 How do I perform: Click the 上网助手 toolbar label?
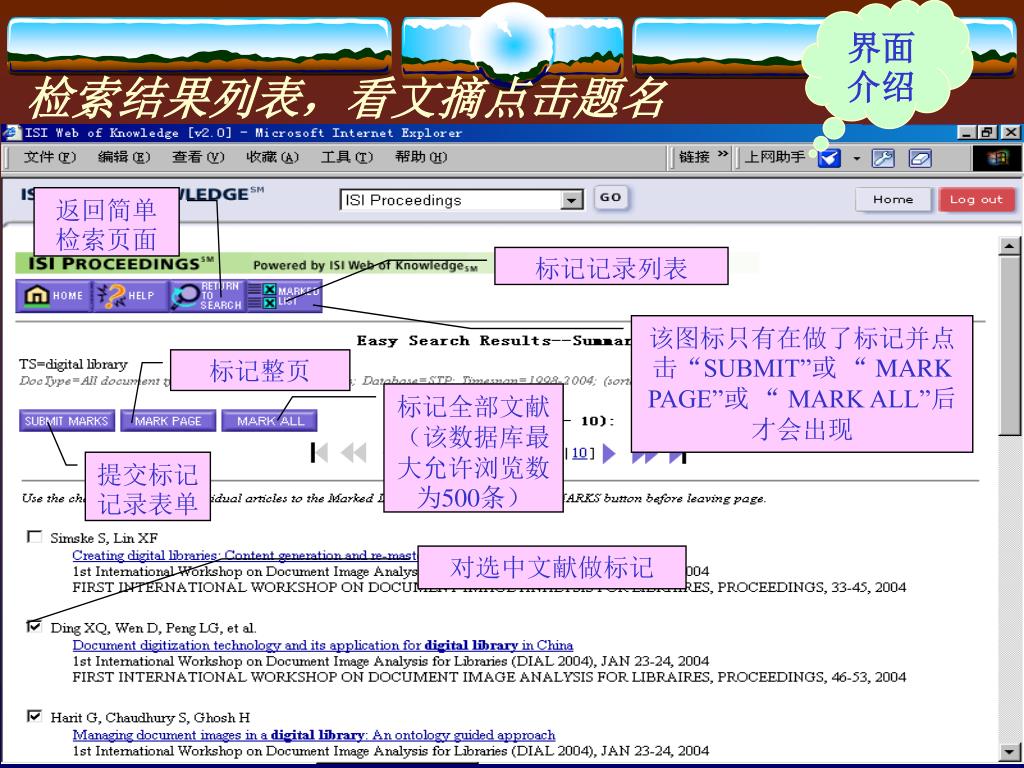775,157
